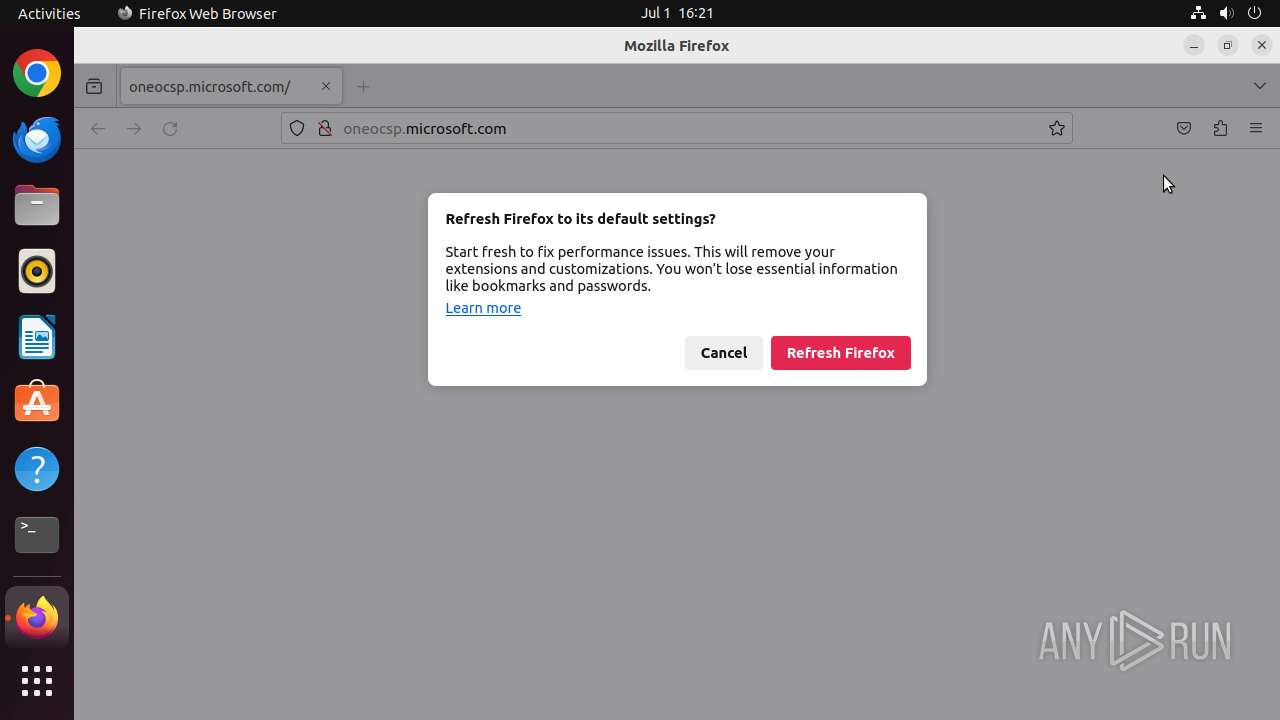Screen dimensions: 1280x720
Task: Show tracking protection shield info
Action: [297, 128]
